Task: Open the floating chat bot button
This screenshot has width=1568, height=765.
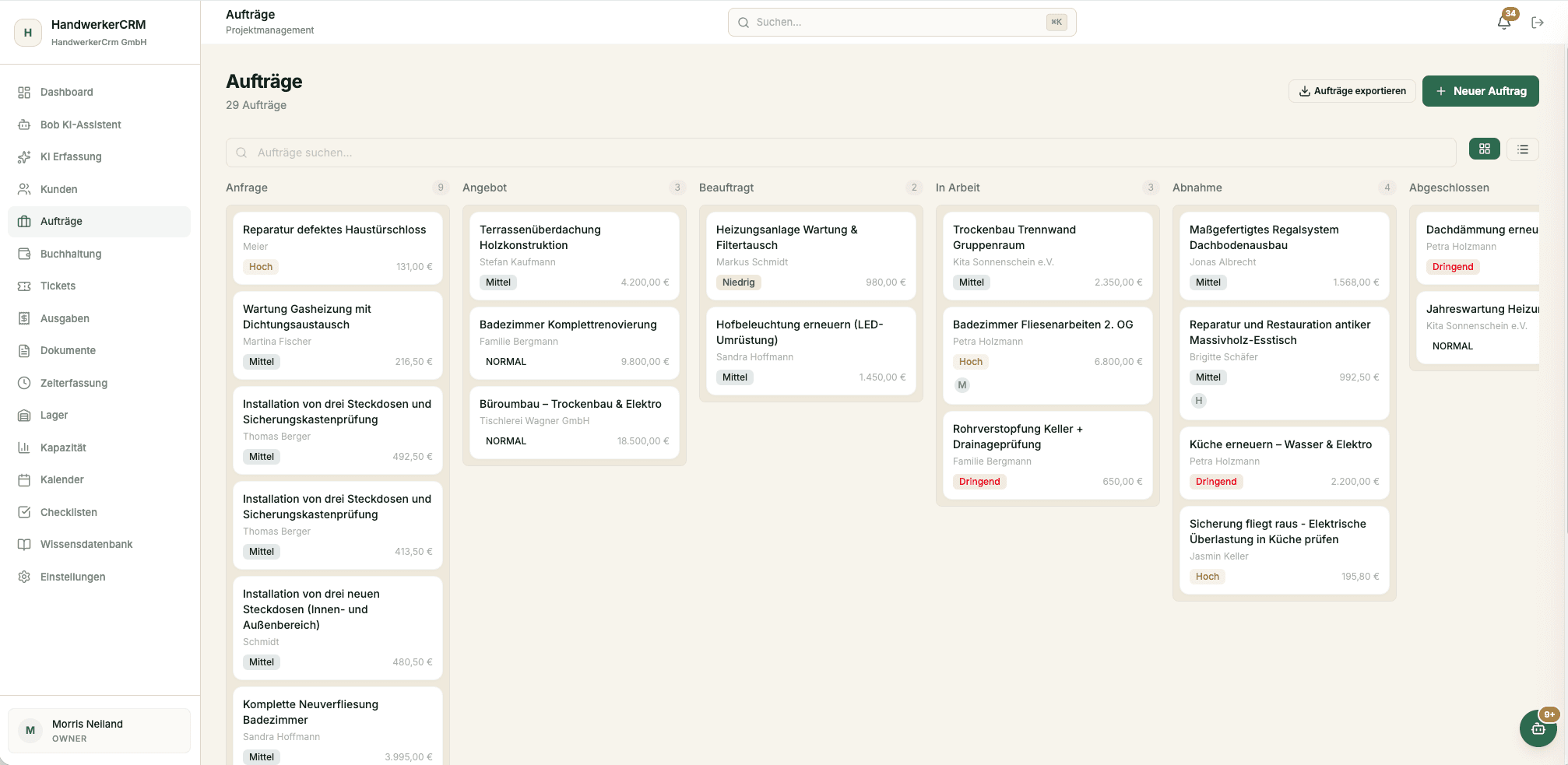Action: point(1538,728)
